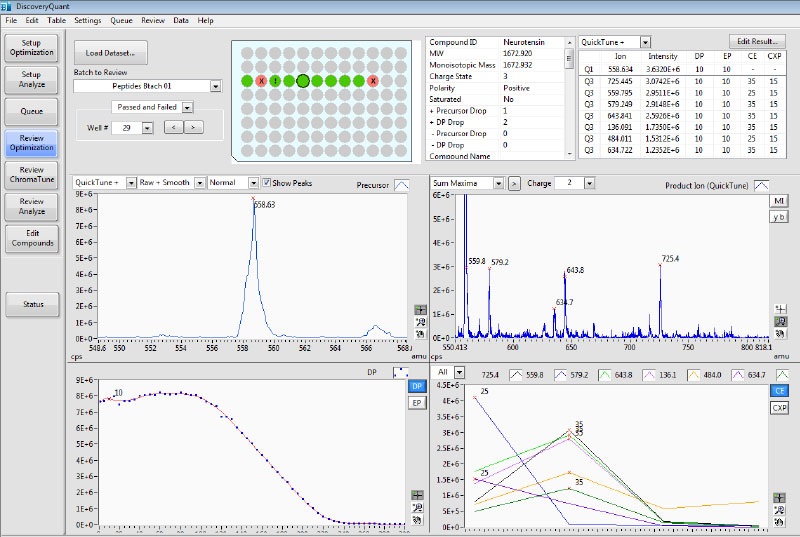
Task: Select the red failed well in plate
Action: click(261, 81)
